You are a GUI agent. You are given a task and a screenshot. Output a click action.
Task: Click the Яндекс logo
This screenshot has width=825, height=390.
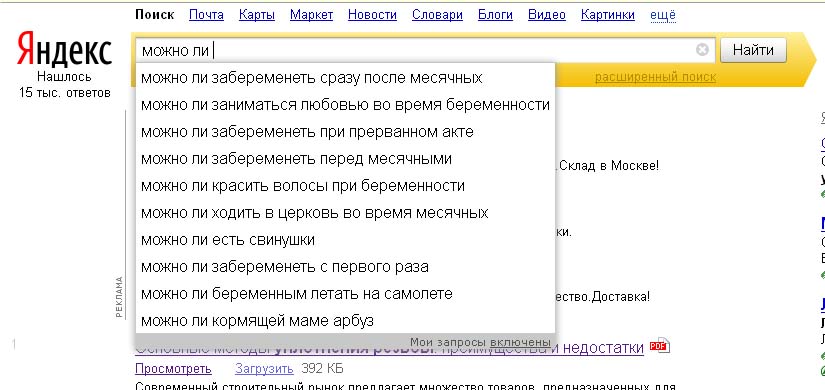(x=64, y=49)
